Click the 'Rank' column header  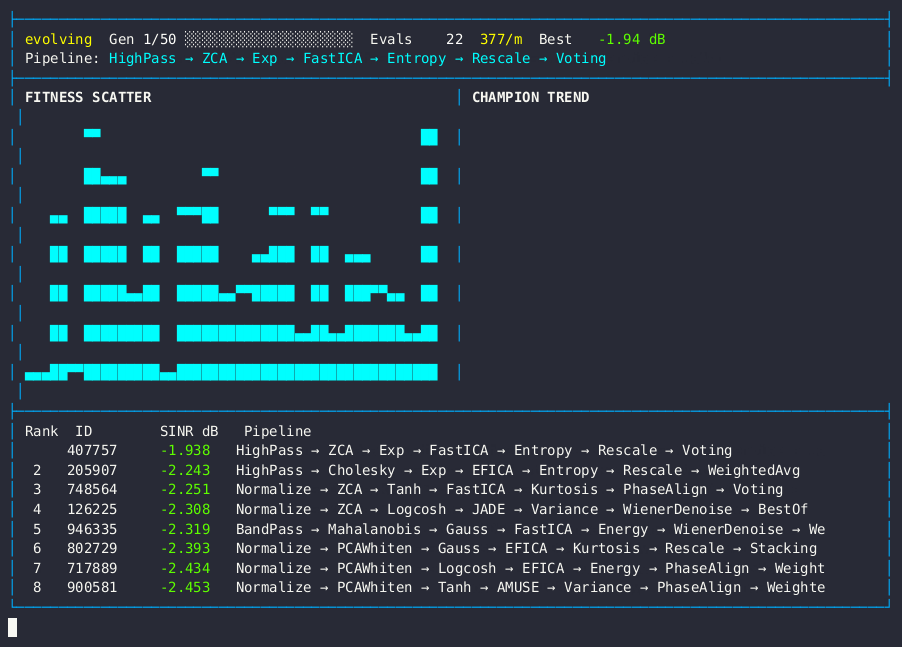(41, 431)
